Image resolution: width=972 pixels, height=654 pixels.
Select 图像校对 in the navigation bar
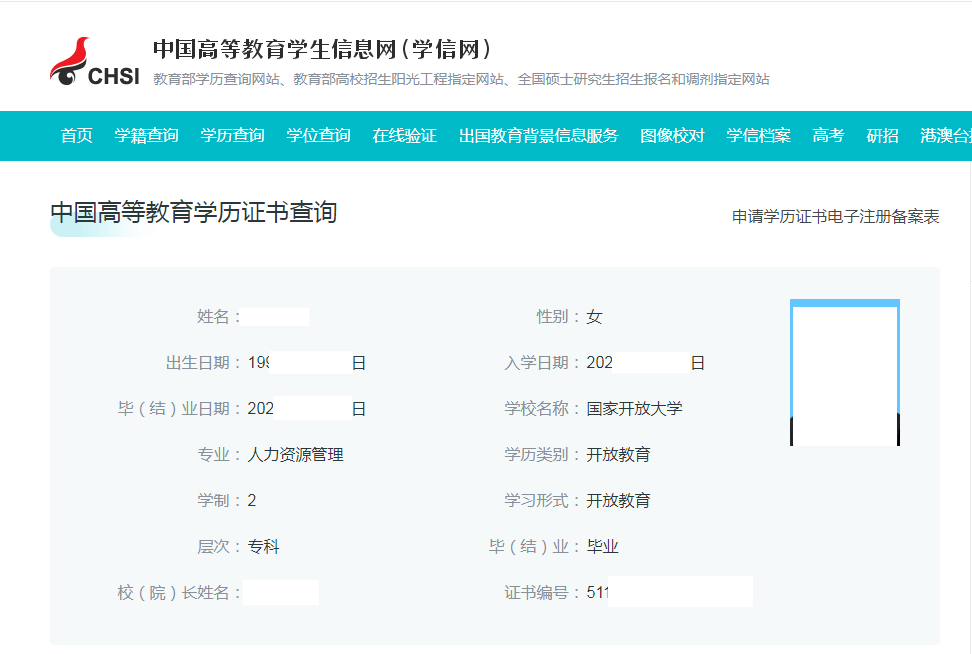673,136
